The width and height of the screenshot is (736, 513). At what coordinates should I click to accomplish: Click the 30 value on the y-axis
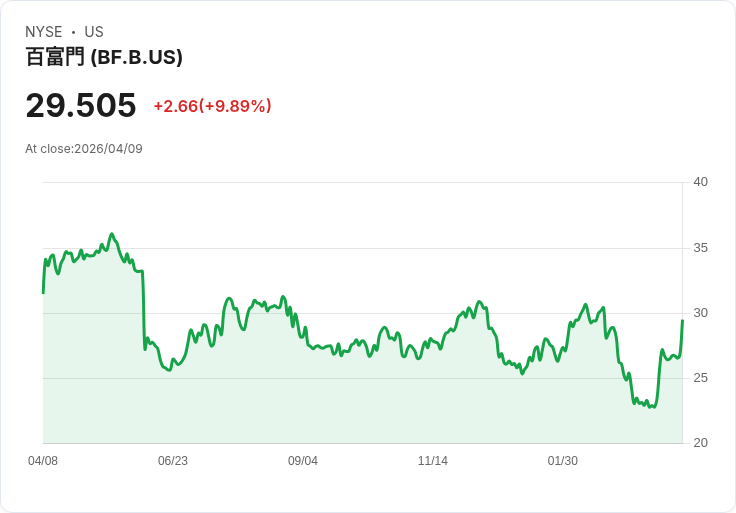701,313
